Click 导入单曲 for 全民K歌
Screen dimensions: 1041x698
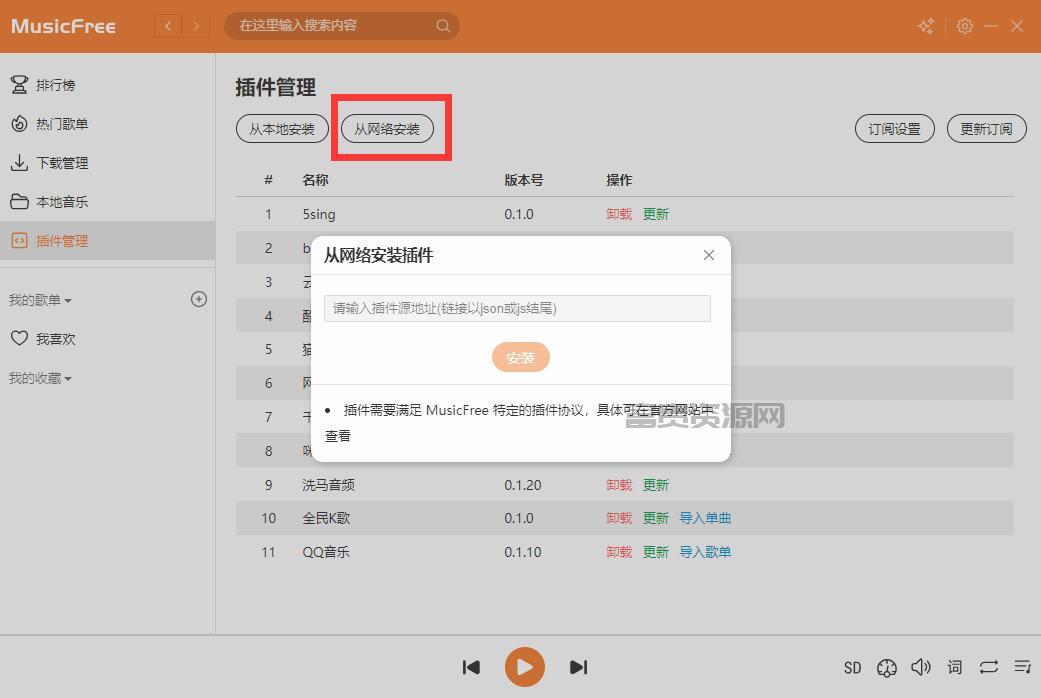coord(705,518)
